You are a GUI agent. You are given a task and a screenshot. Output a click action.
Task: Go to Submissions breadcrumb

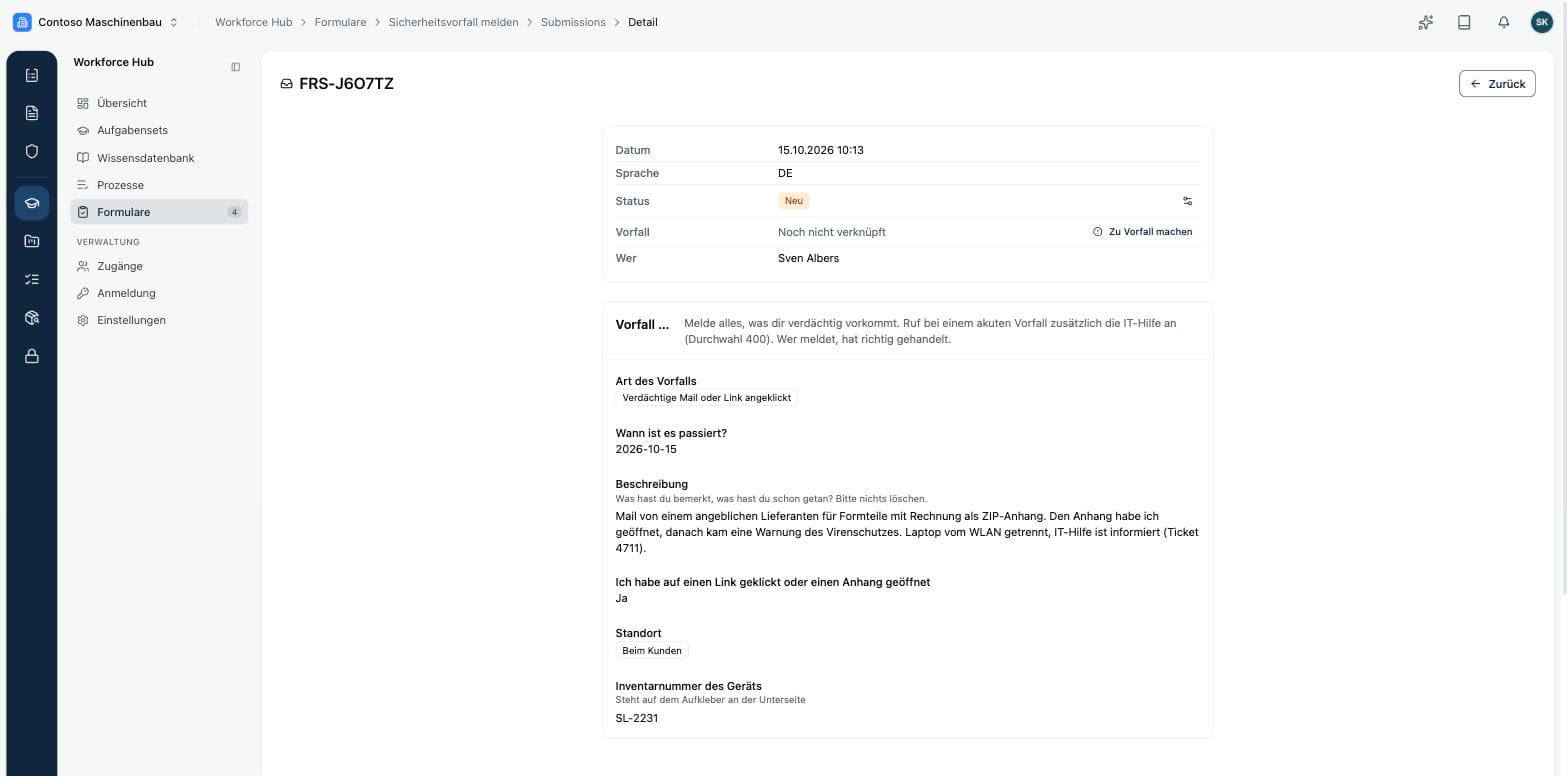coord(573,22)
